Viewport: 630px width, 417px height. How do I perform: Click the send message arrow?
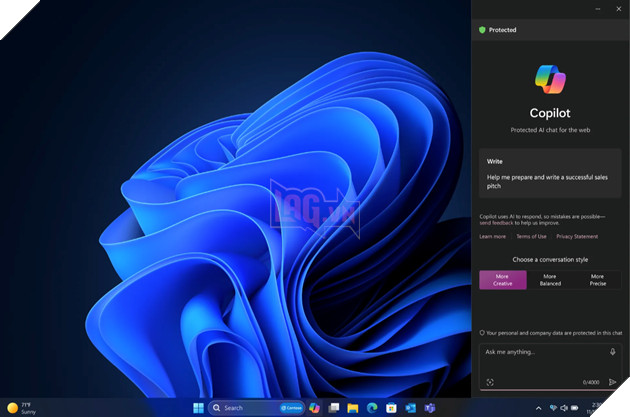612,382
